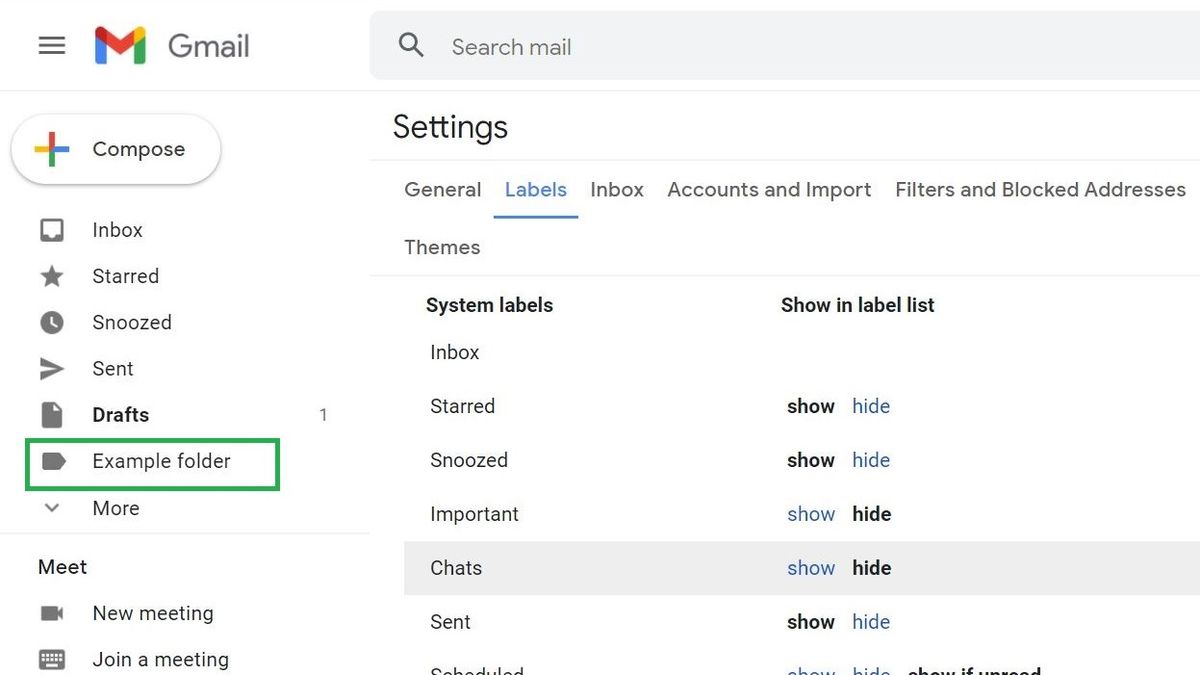The width and height of the screenshot is (1200, 675).
Task: Click the Starred star icon
Action: (x=52, y=276)
